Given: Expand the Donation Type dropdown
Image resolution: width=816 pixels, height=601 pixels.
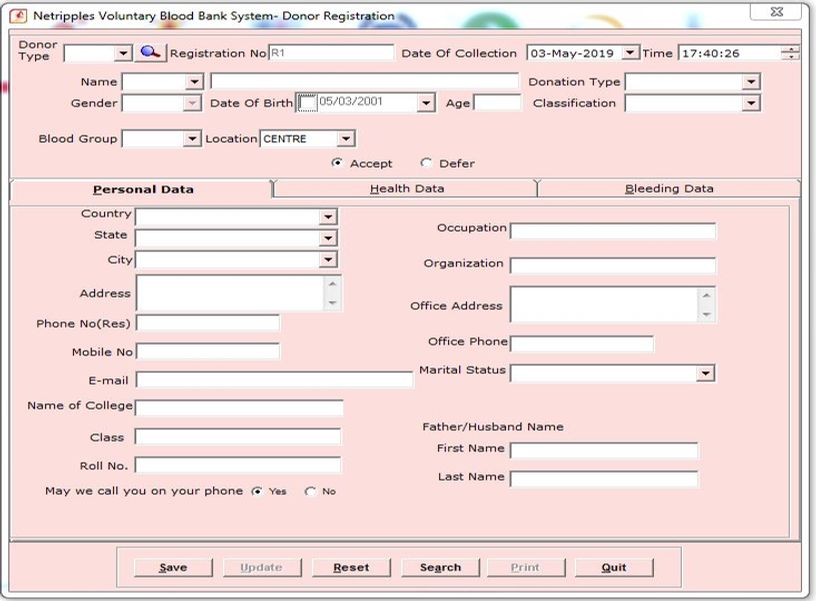Looking at the screenshot, I should [x=750, y=82].
